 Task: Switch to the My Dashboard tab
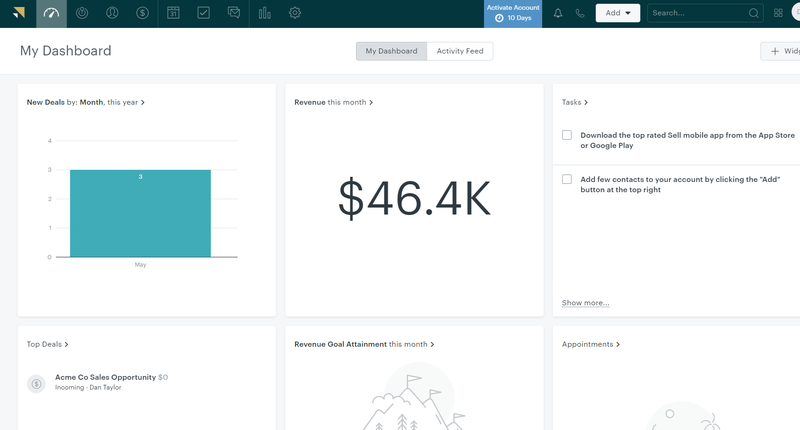pyautogui.click(x=391, y=51)
